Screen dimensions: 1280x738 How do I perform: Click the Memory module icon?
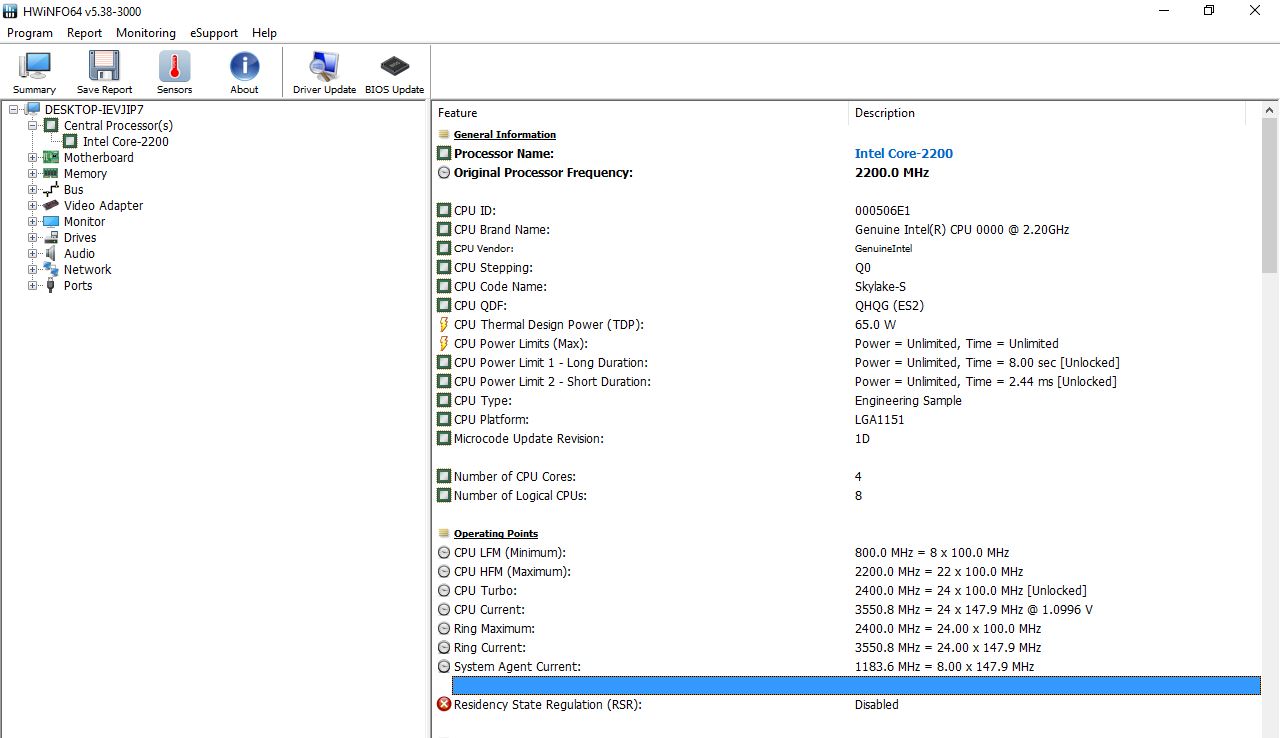[x=51, y=173]
